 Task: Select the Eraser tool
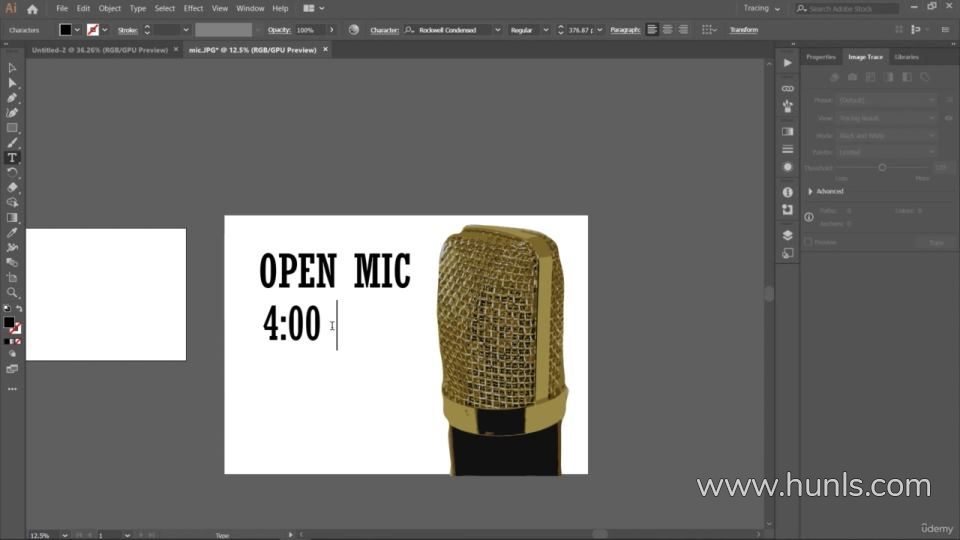[12, 187]
